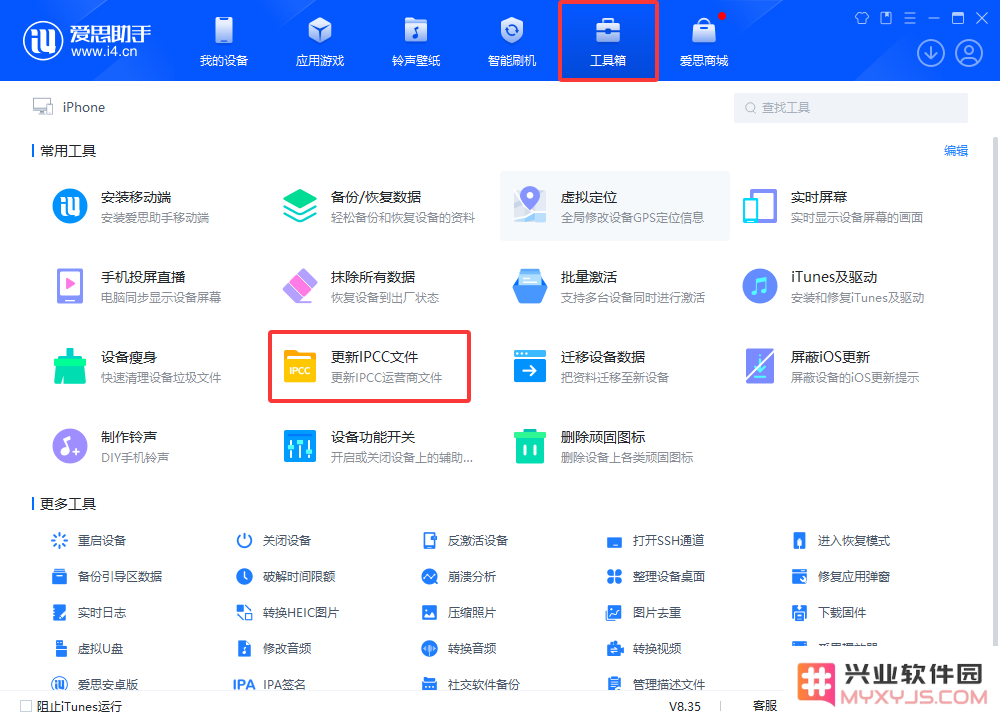Screen dimensions: 1000x721
Task: Select the 工具箱 tab
Action: click(608, 41)
